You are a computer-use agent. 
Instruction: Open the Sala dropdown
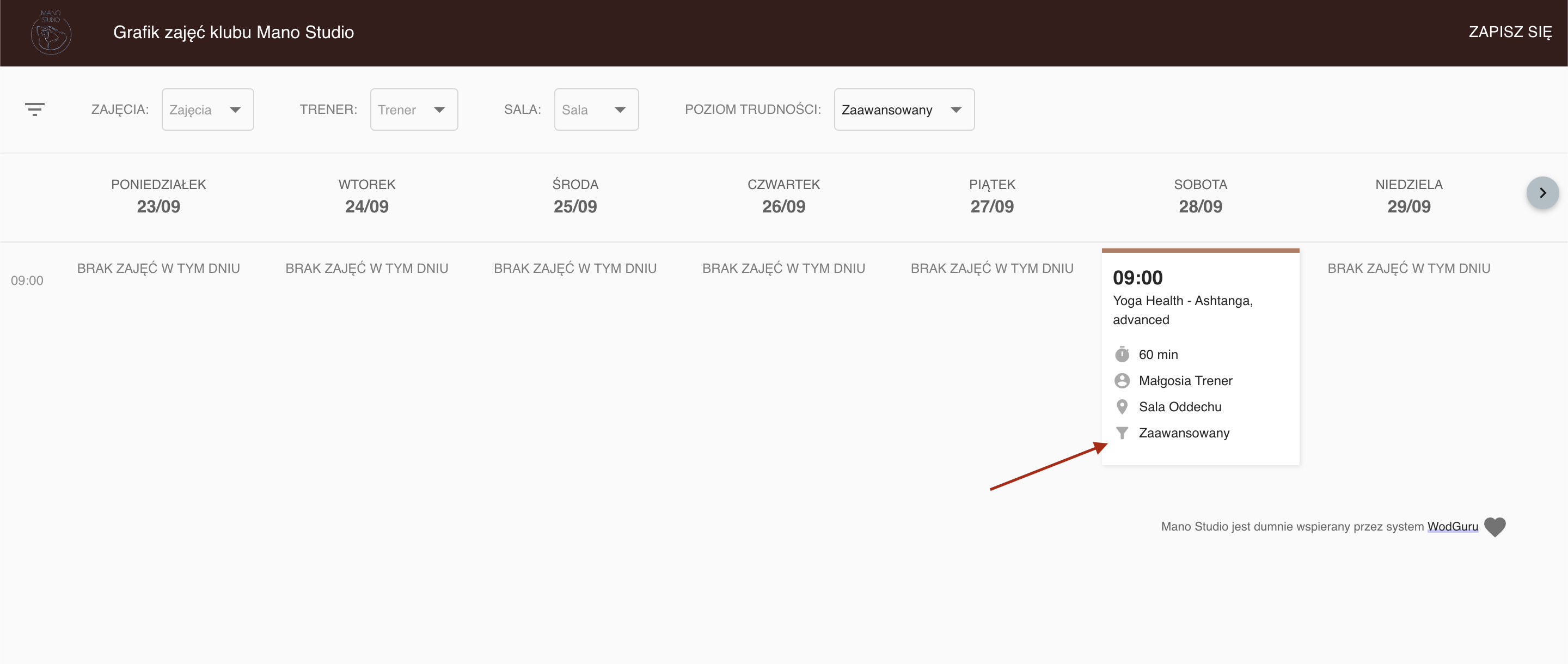(x=596, y=109)
